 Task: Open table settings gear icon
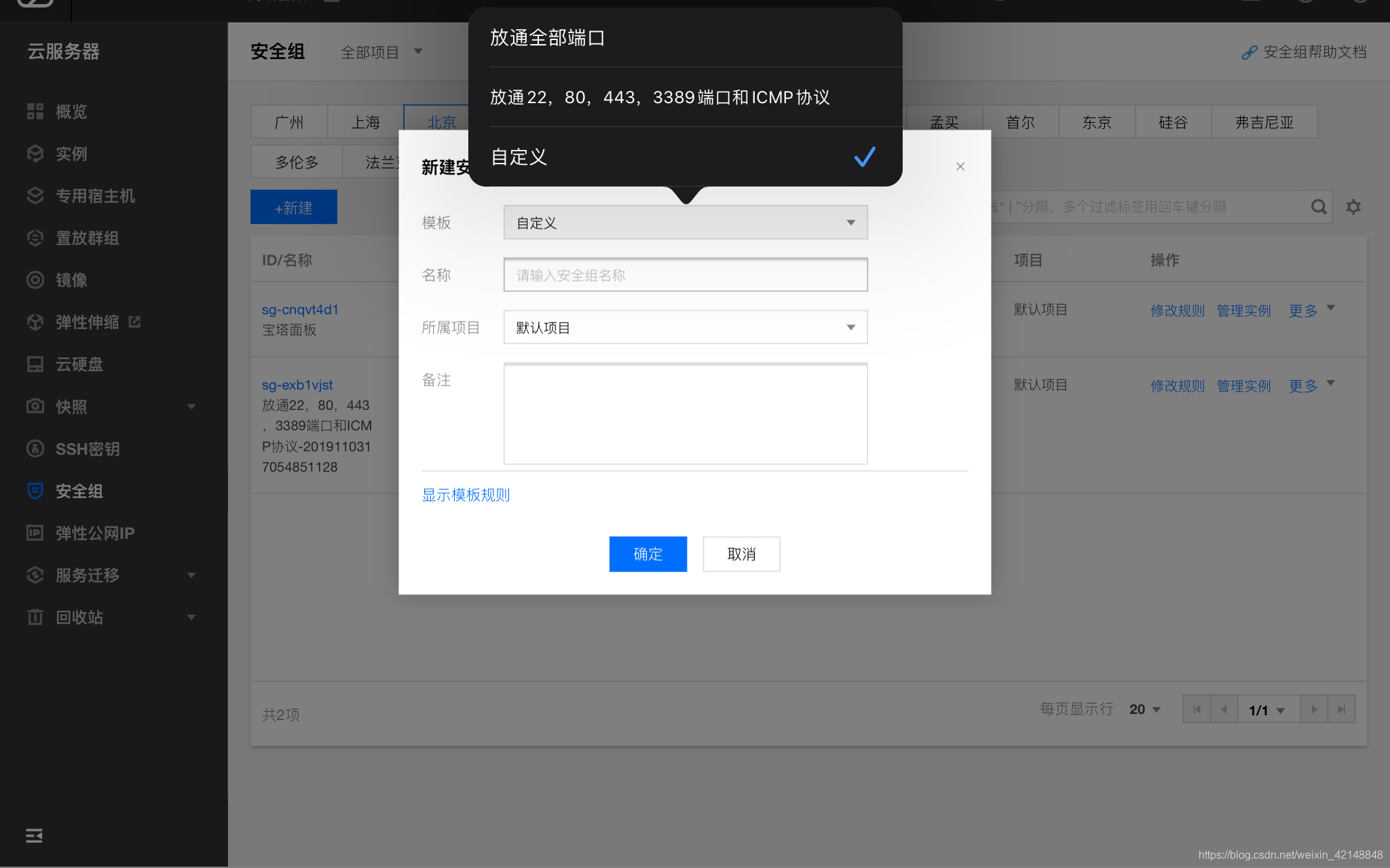[x=1353, y=207]
